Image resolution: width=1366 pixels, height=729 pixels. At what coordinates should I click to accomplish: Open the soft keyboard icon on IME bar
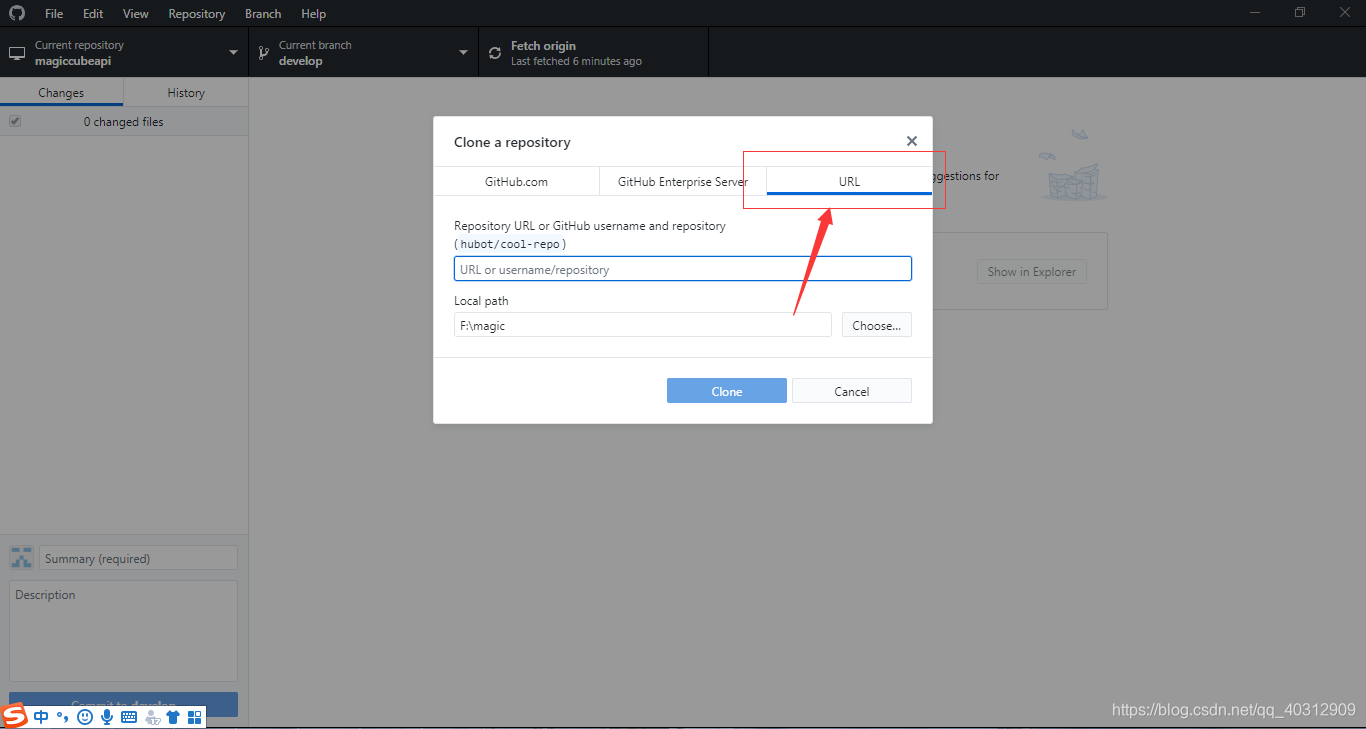[129, 717]
